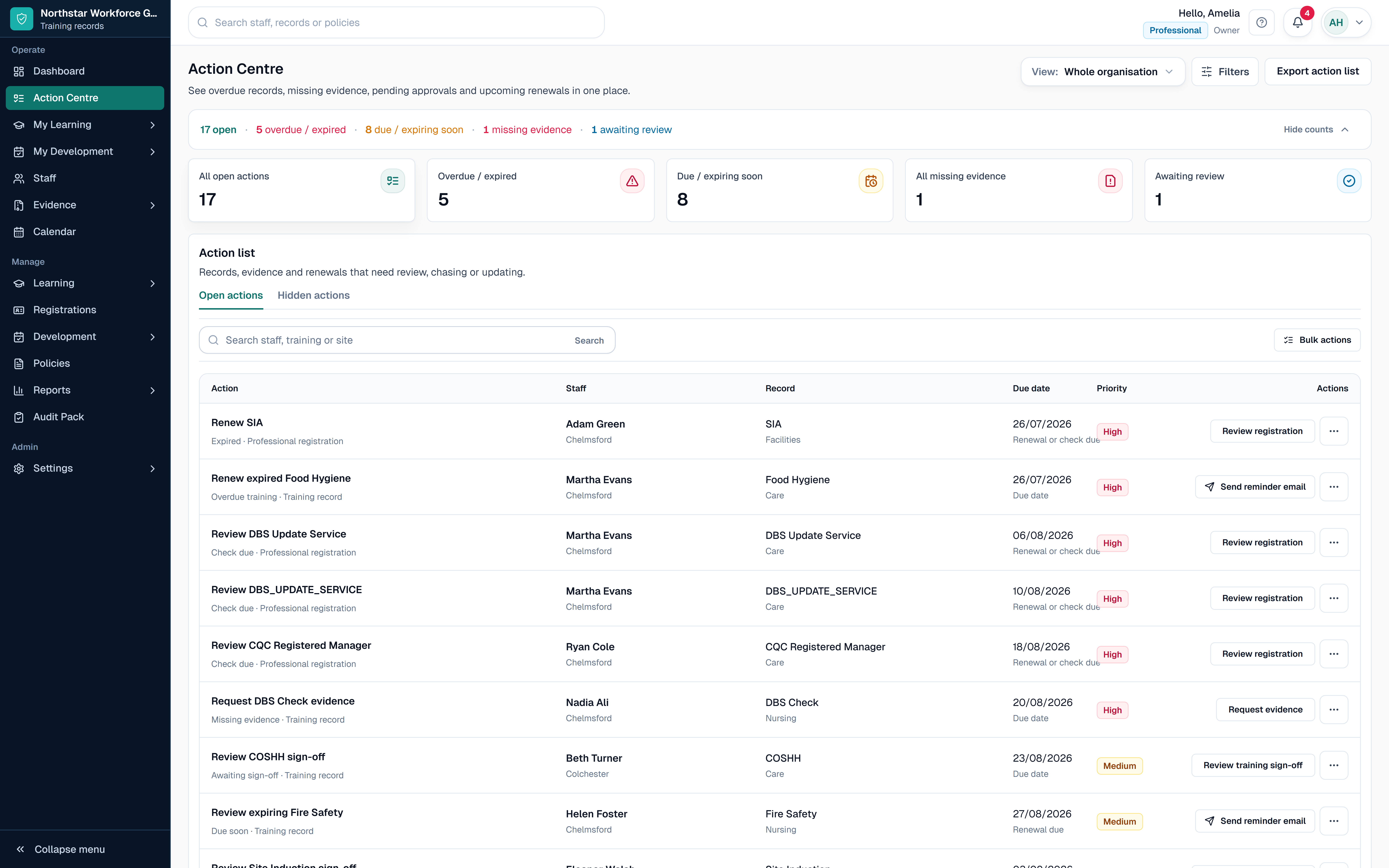Switch to the Hidden actions tab

[313, 296]
